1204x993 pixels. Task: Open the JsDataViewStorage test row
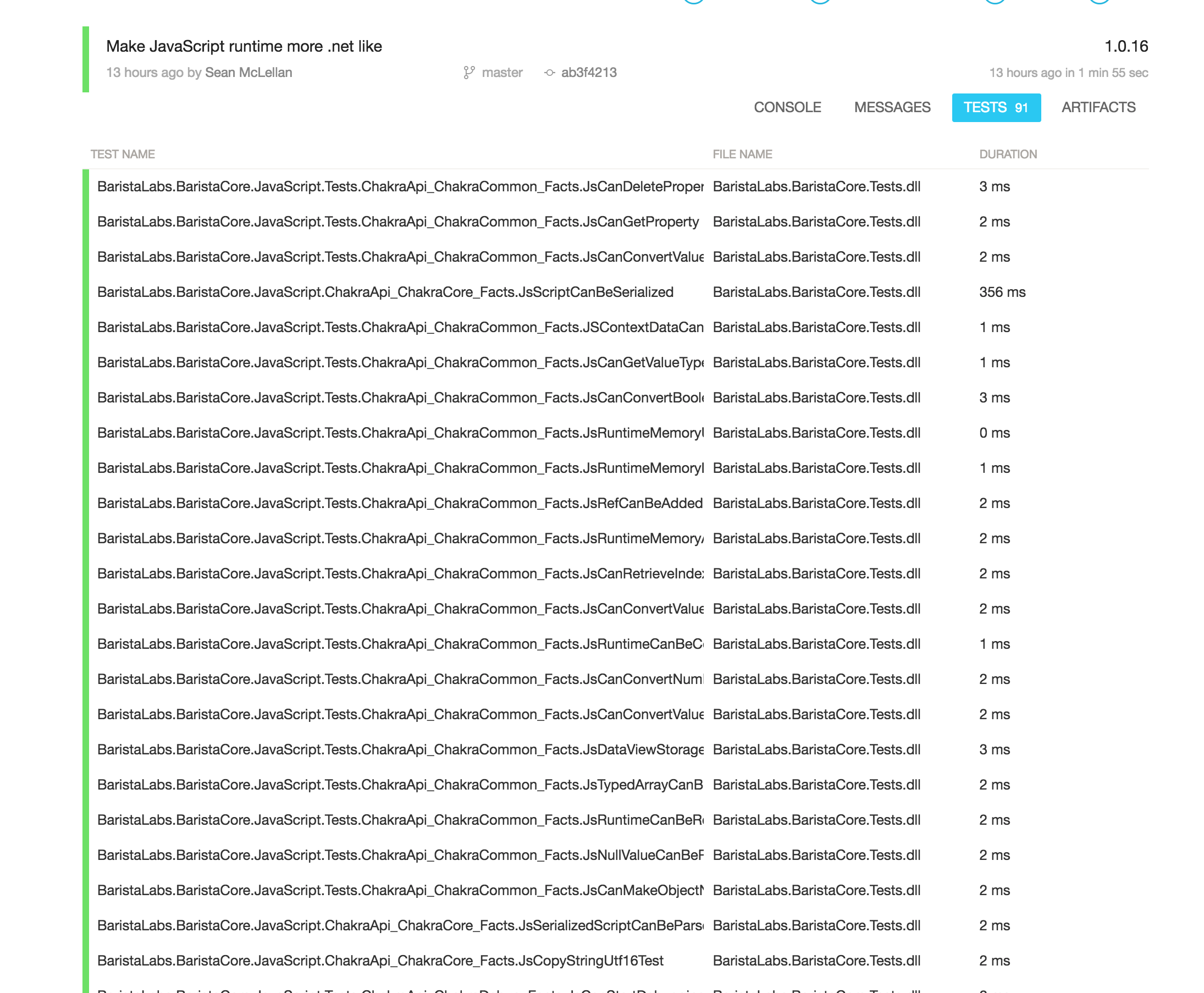coord(615,749)
